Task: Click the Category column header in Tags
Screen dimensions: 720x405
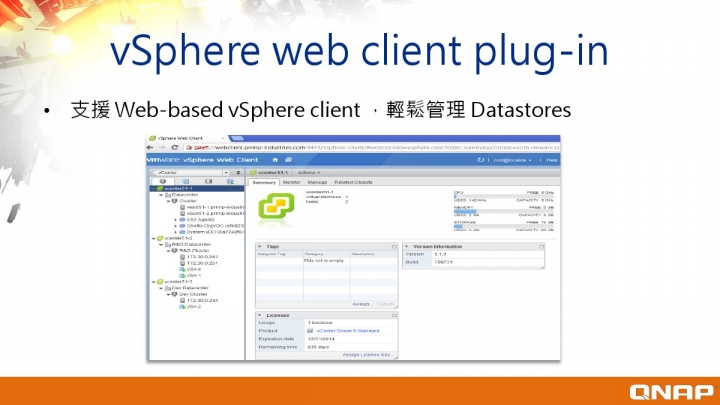Action: [326, 254]
